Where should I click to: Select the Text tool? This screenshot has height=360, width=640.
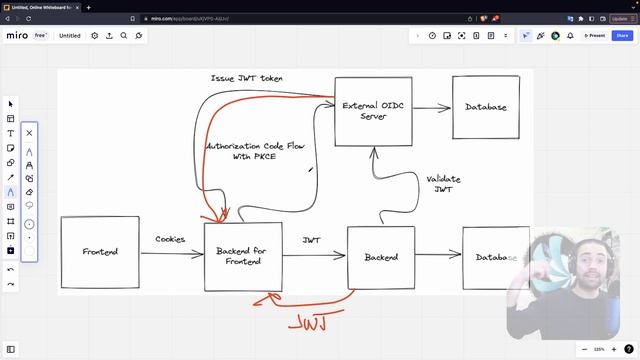click(11, 133)
